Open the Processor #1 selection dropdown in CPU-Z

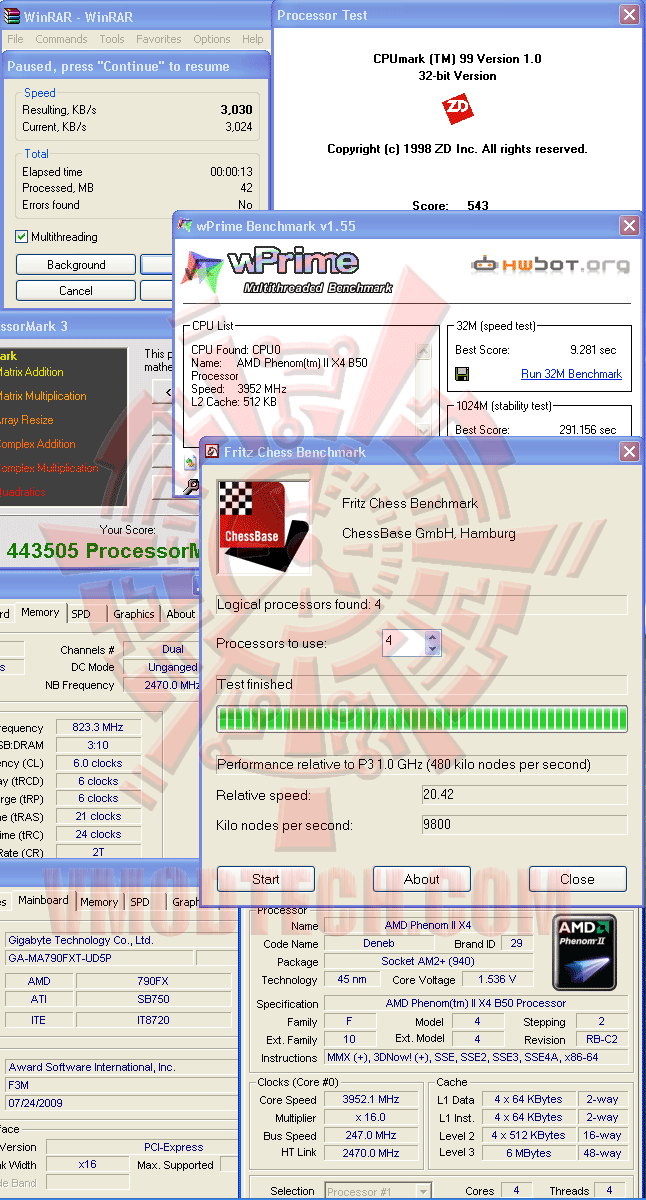tap(423, 1191)
